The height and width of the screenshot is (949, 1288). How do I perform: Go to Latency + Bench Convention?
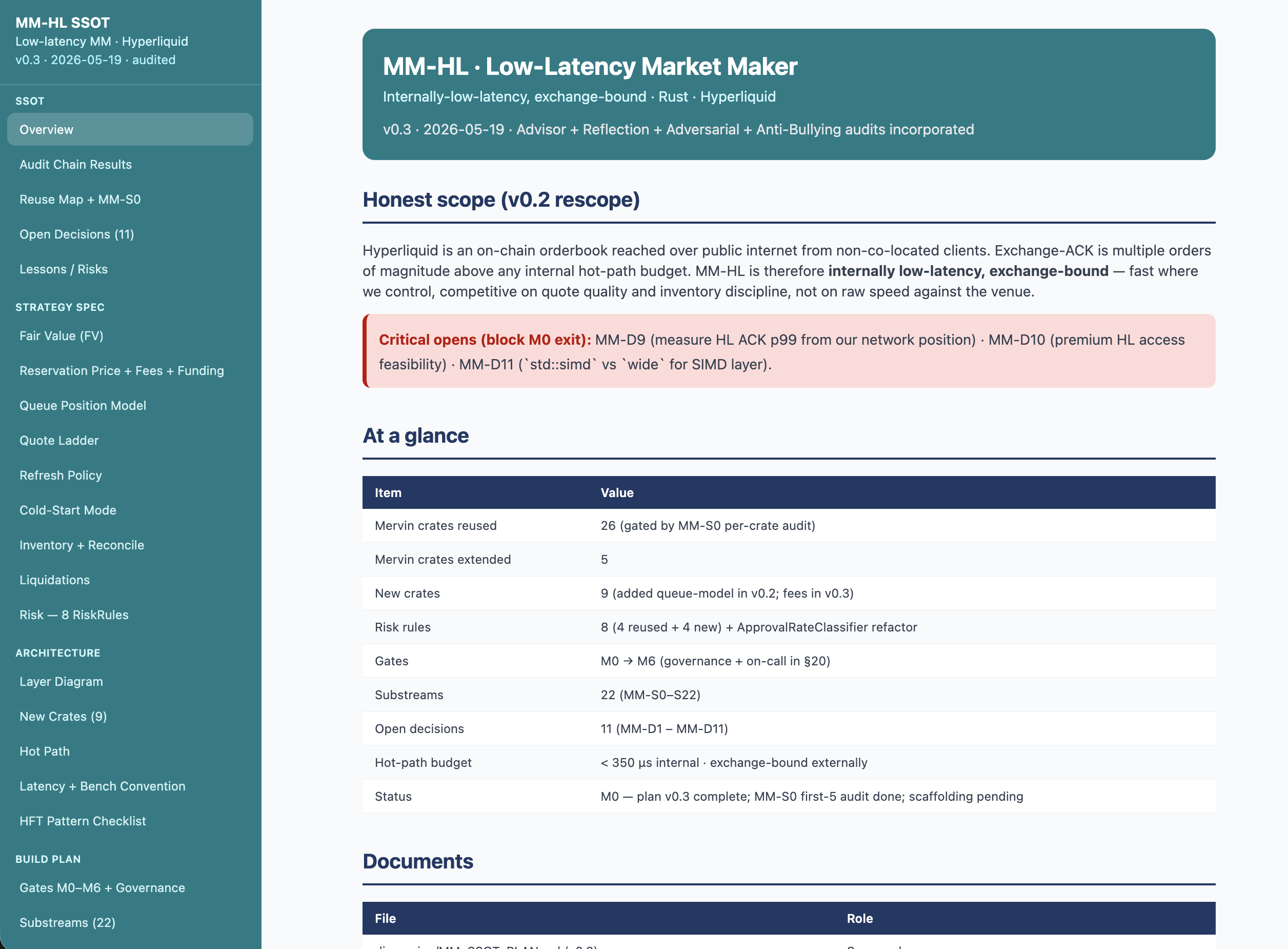tap(130, 786)
